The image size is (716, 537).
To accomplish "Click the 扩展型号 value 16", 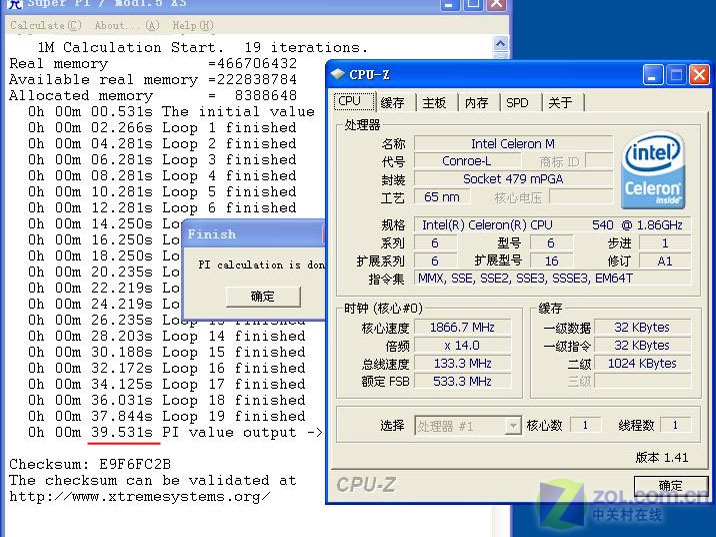I will point(551,261).
